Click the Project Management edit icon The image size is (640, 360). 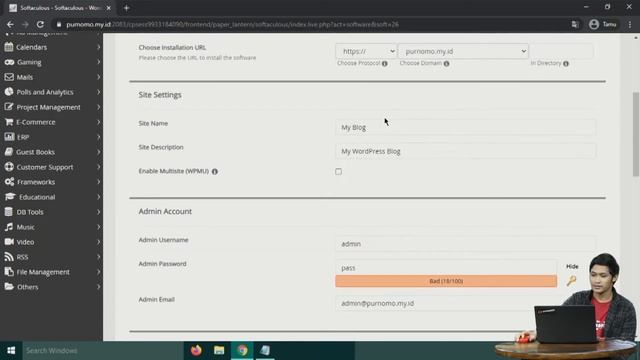coord(9,107)
